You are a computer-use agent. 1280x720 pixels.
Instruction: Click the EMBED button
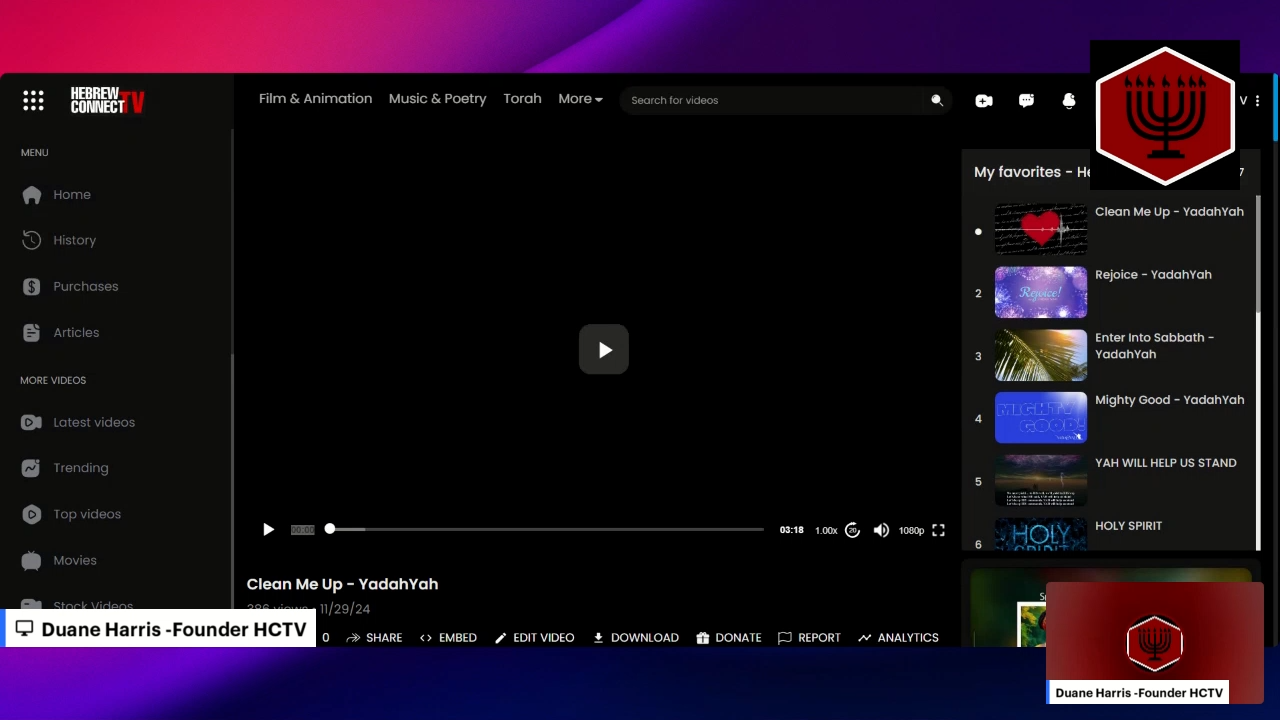click(448, 637)
